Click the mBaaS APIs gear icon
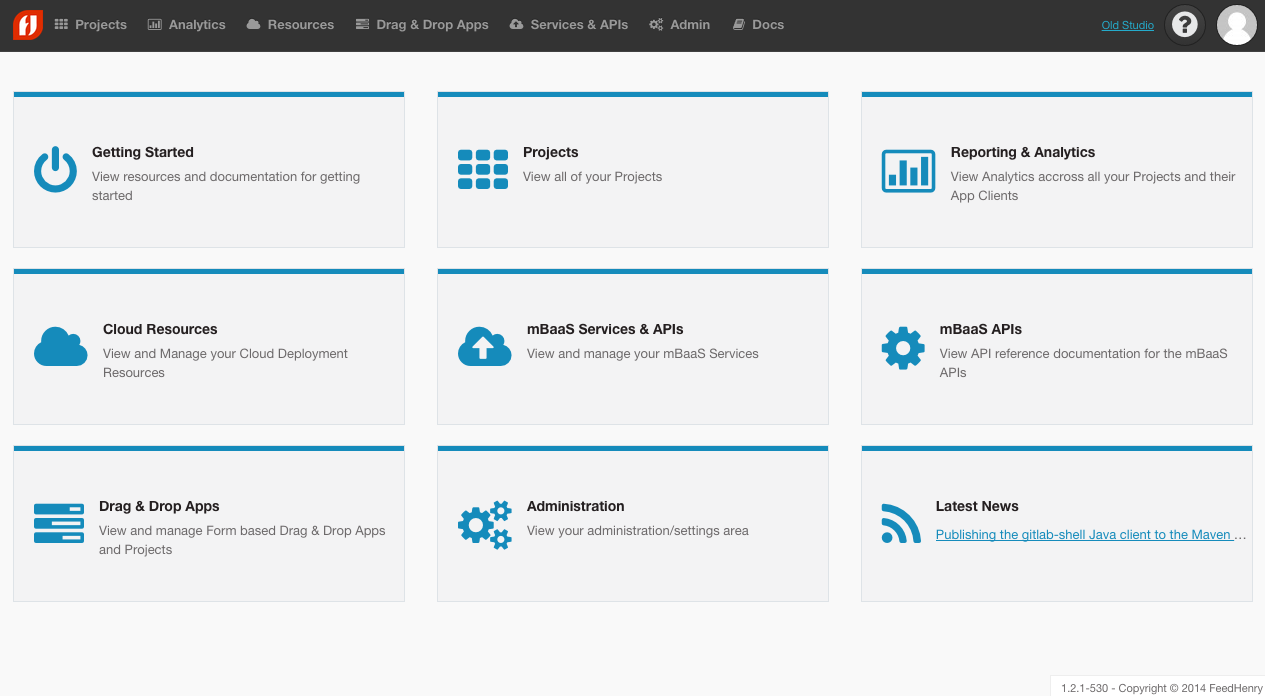Screen dimensions: 1265x696 coord(903,348)
